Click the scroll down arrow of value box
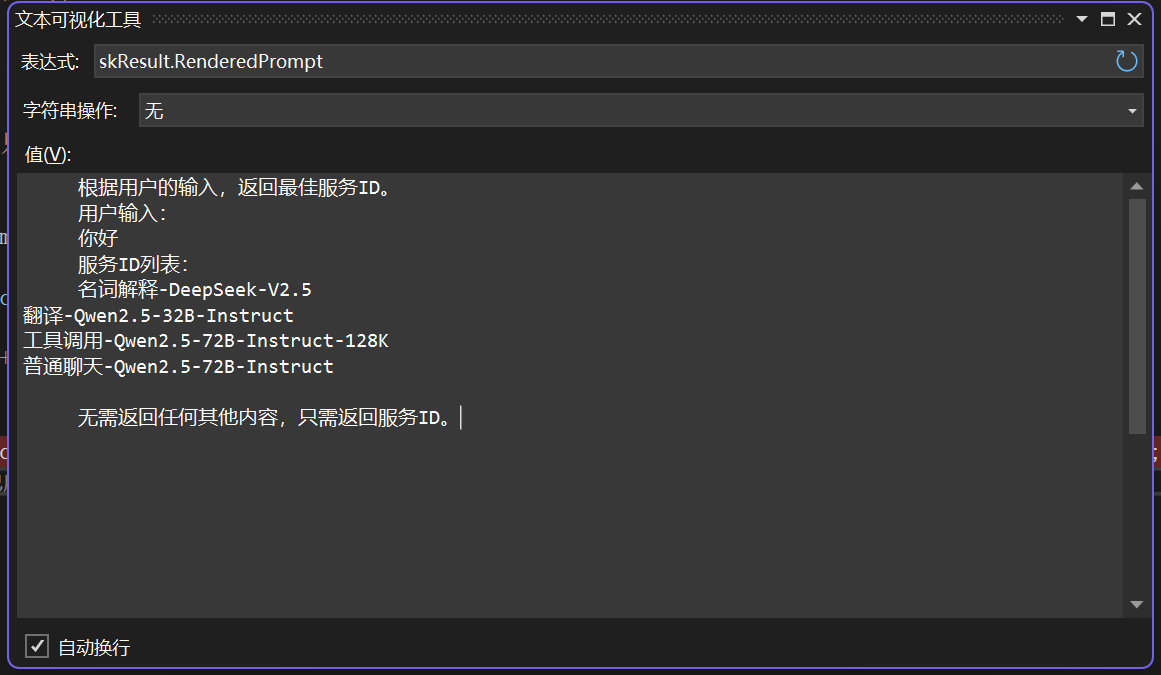 tap(1136, 604)
